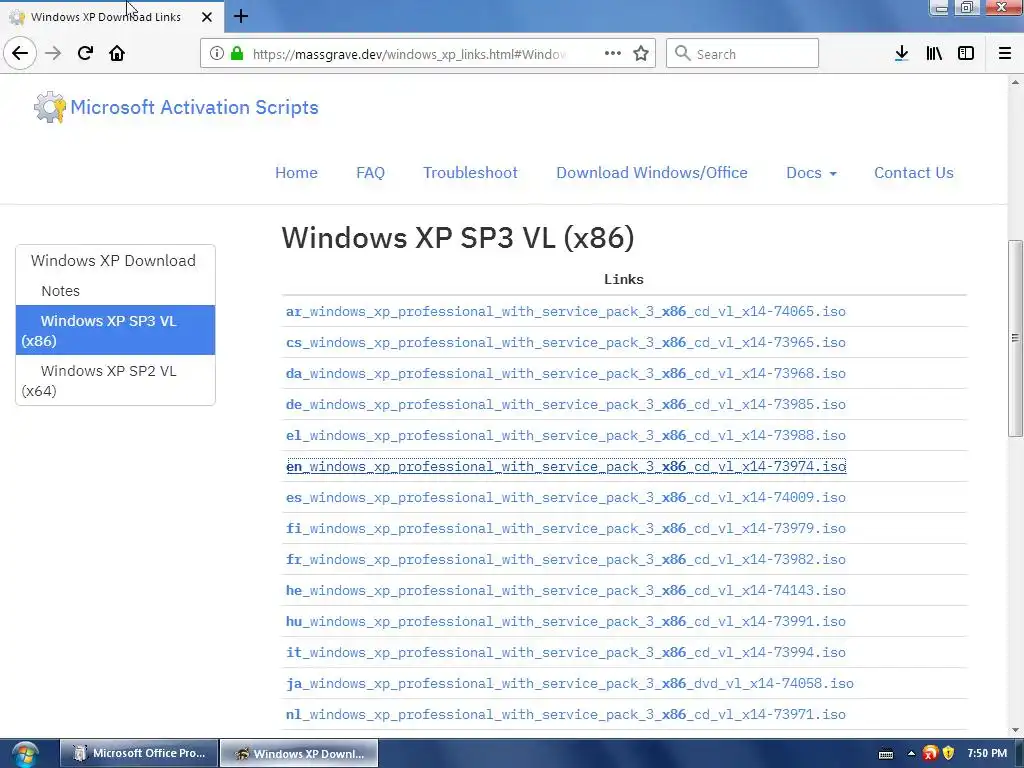
Task: Bookmark this page with the star icon
Action: [641, 54]
